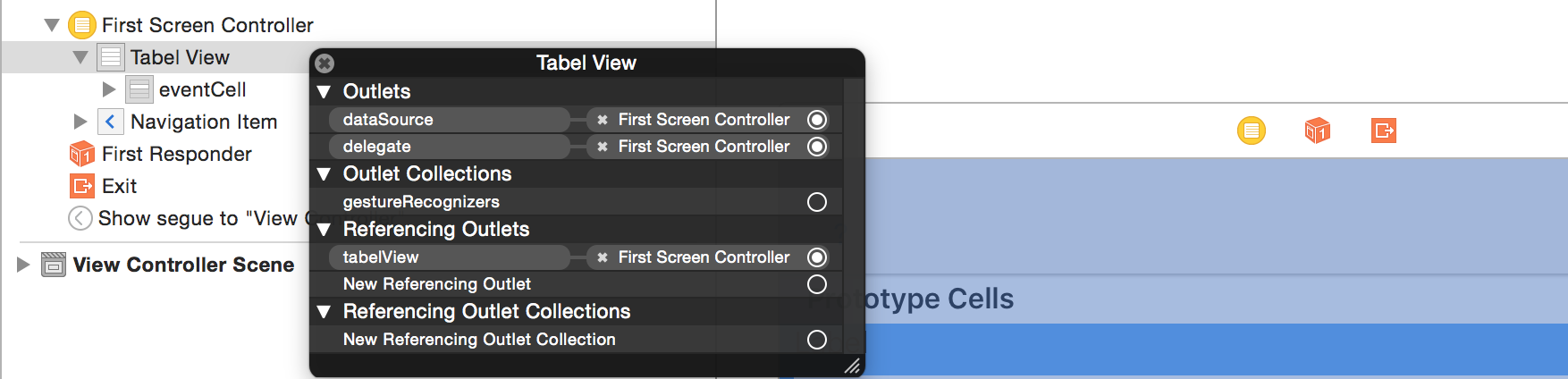Select the First Responder orange cube icon in outline
This screenshot has height=379, width=1568.
(82, 154)
